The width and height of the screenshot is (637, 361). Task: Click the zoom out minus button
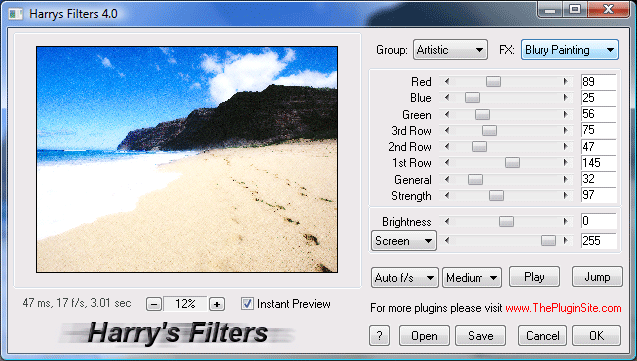coord(154,304)
